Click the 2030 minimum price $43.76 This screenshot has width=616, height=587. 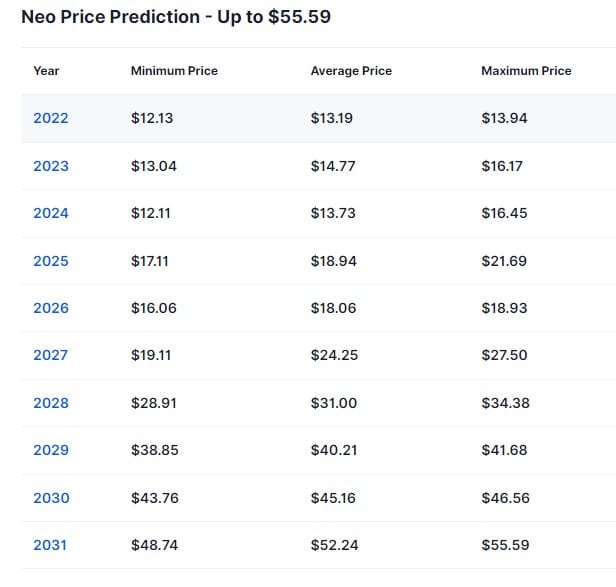tap(155, 498)
